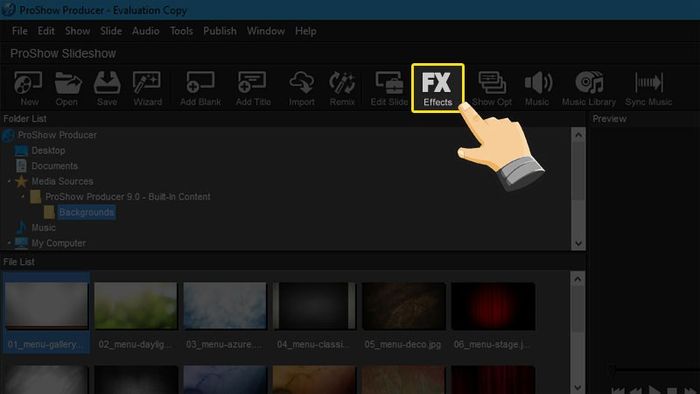Open a show with the Open icon
Viewport: 700px width, 394px height.
(x=67, y=88)
